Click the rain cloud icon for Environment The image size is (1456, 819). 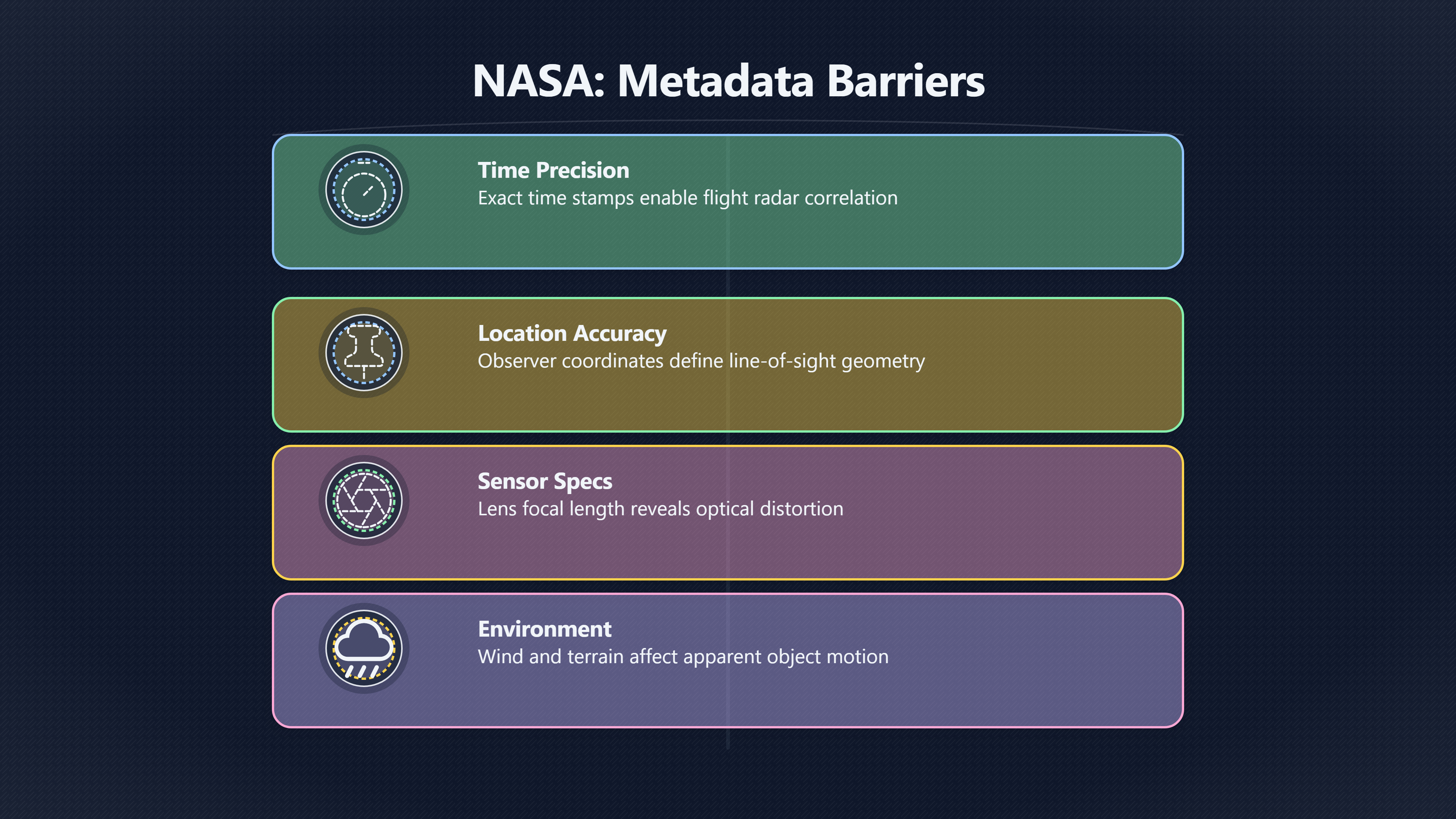coord(364,649)
